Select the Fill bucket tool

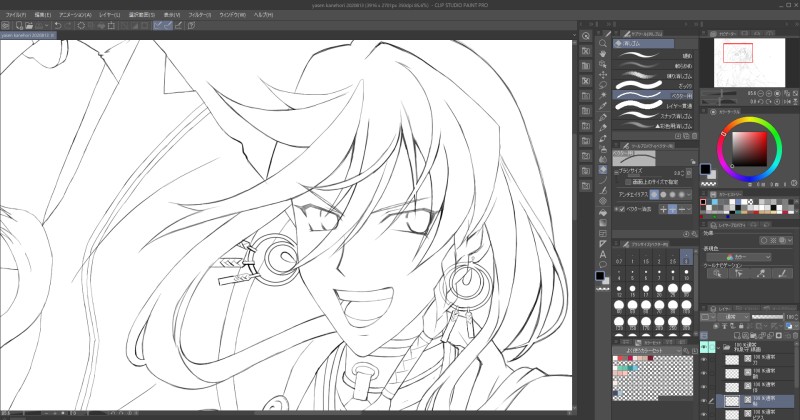point(603,212)
